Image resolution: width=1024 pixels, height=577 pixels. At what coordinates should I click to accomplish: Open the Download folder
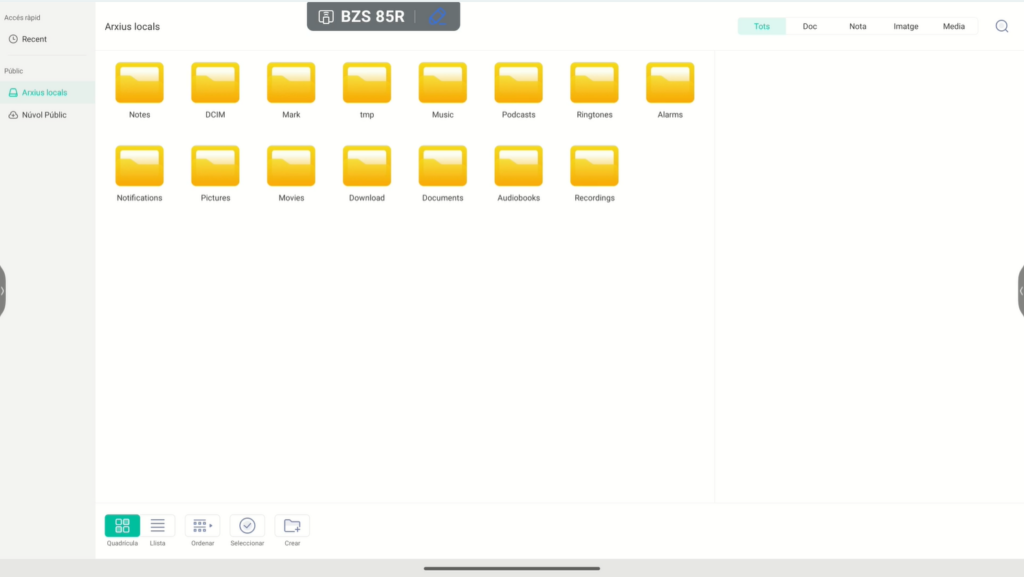click(x=367, y=167)
